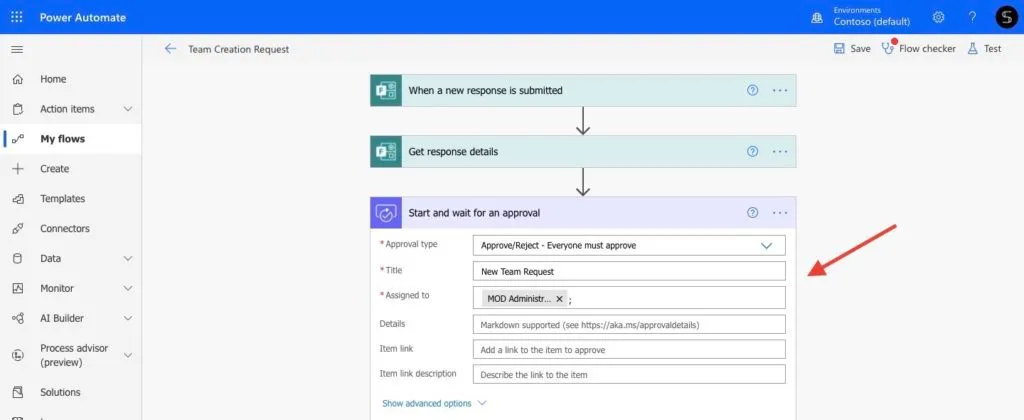
Task: Go back using the left arrow
Action: pos(170,49)
